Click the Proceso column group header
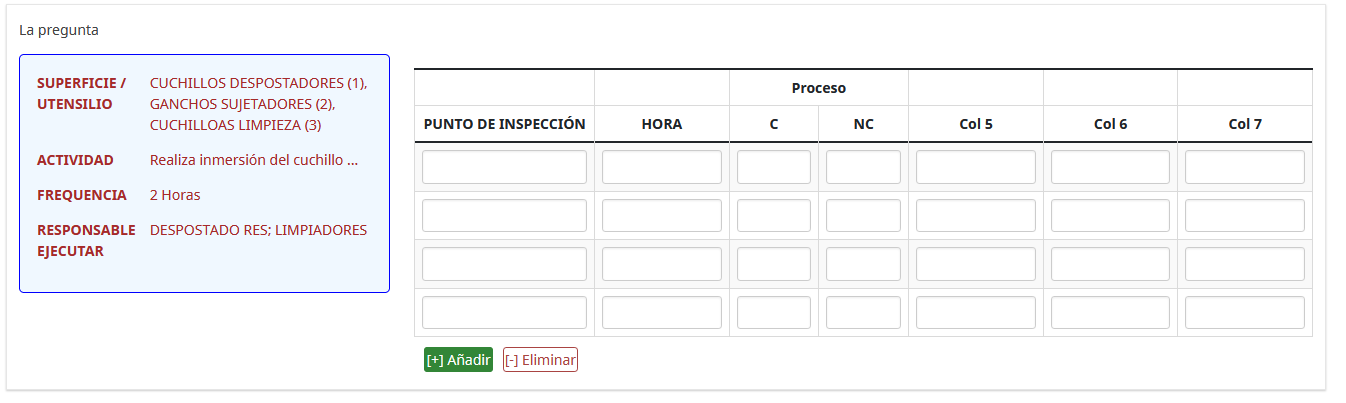Image resolution: width=1346 pixels, height=403 pixels. (819, 88)
